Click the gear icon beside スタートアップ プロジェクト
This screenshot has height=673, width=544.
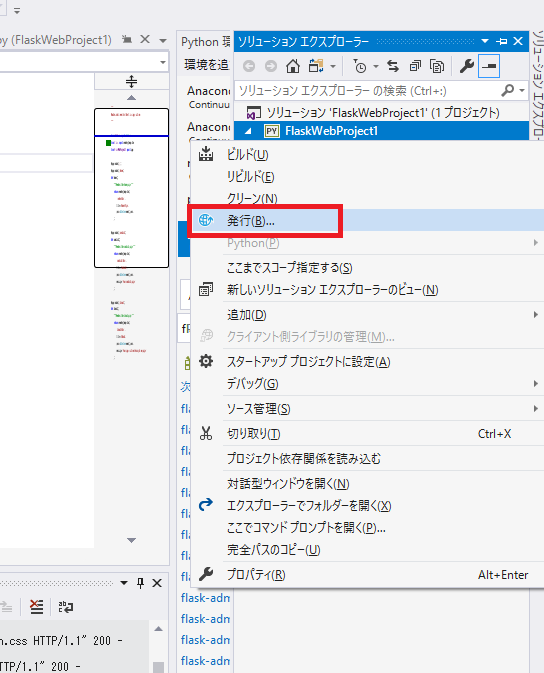click(x=206, y=361)
